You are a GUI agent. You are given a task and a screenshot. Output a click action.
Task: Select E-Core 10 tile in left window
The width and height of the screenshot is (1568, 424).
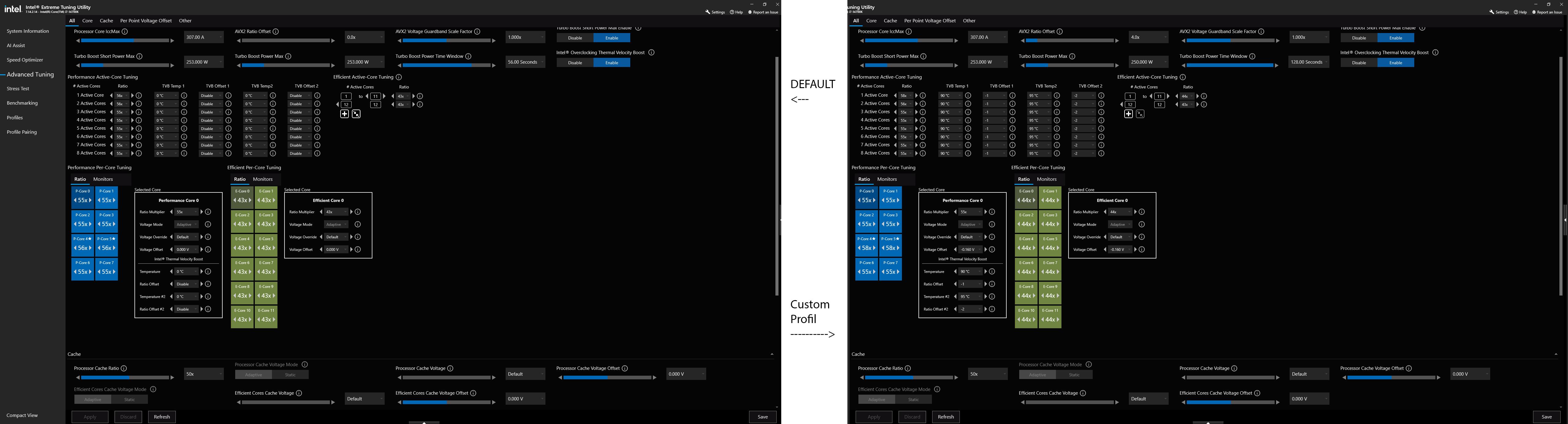[242, 316]
